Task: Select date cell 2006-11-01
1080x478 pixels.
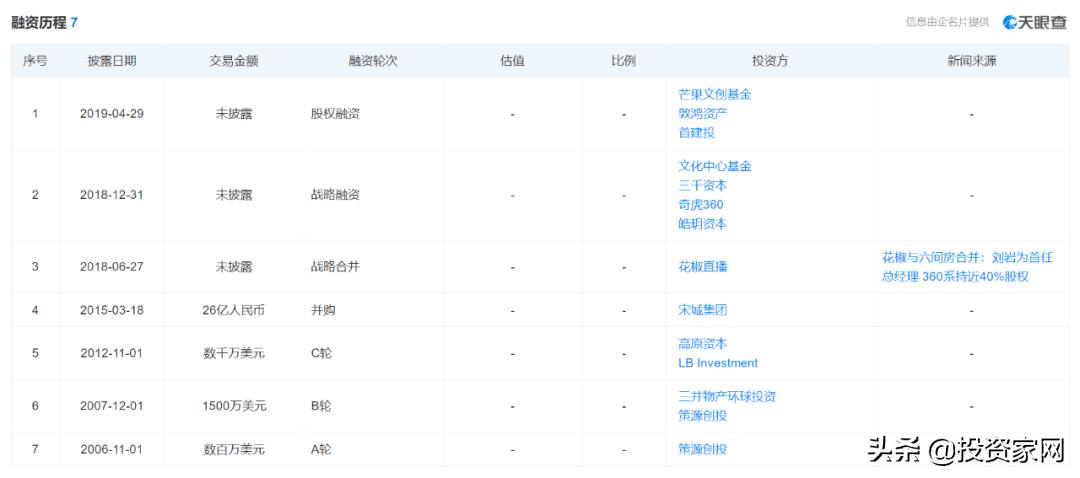Action: pos(112,449)
